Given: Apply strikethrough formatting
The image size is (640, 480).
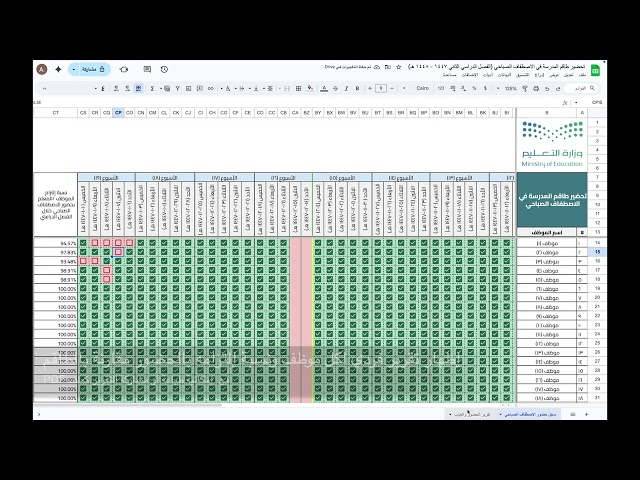Looking at the screenshot, I should pyautogui.click(x=335, y=88).
